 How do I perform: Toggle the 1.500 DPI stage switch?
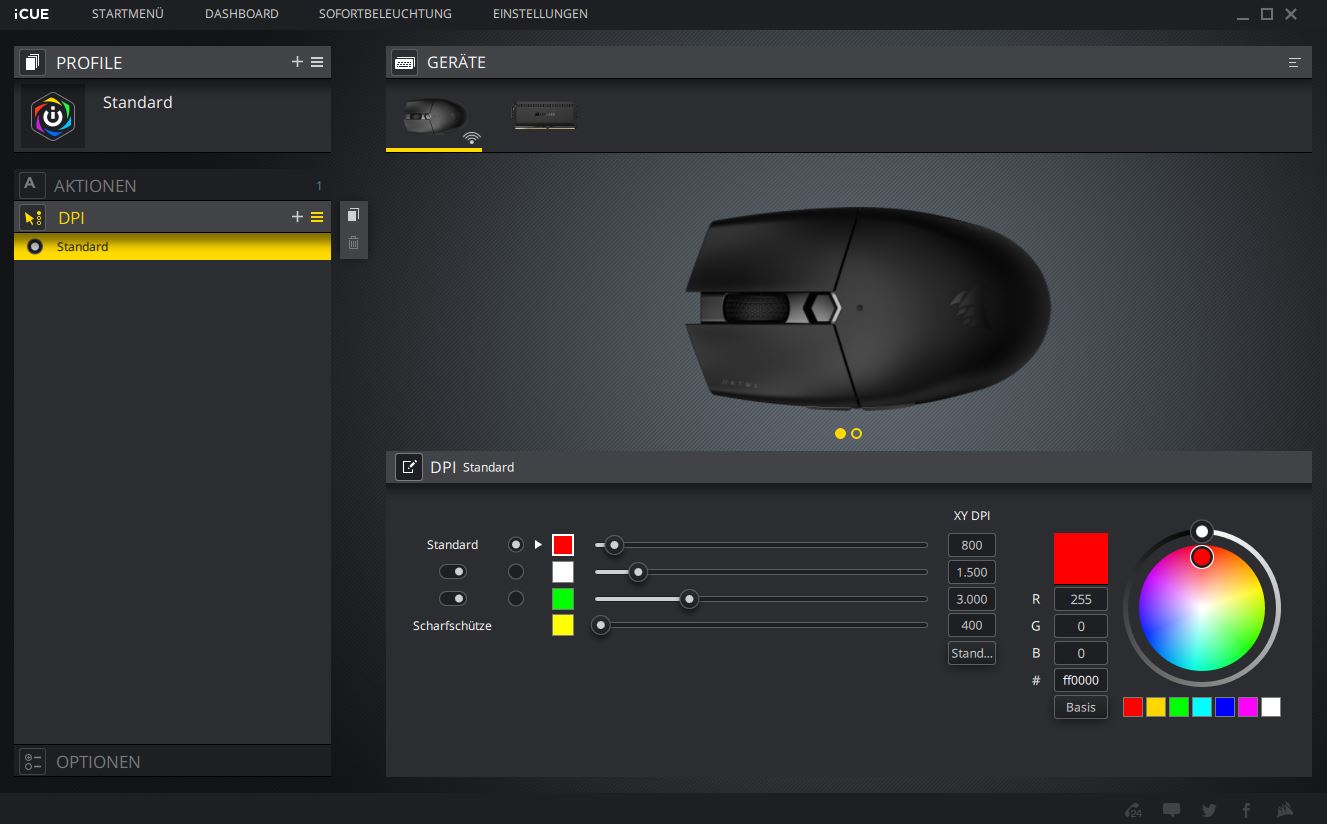[453, 572]
